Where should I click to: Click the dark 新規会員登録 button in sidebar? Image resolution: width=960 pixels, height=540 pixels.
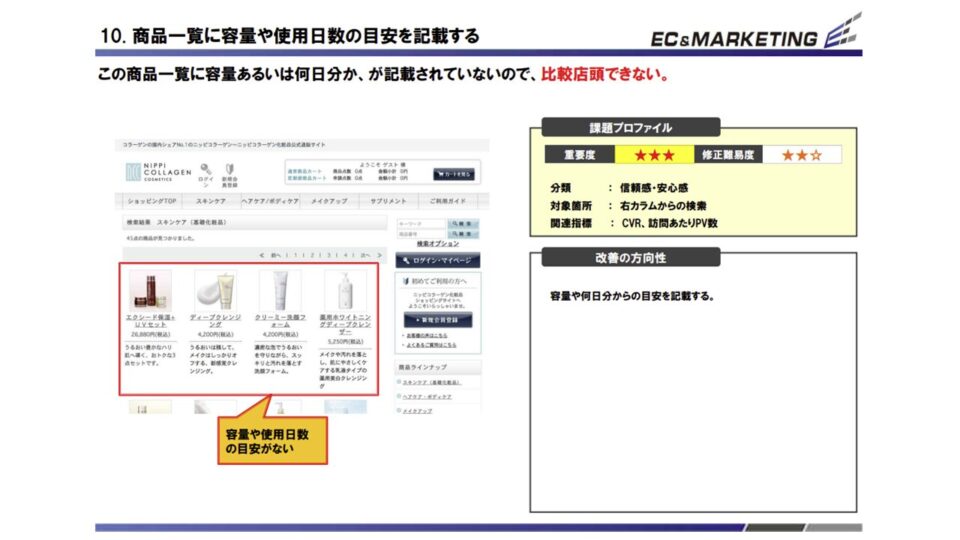click(x=438, y=320)
